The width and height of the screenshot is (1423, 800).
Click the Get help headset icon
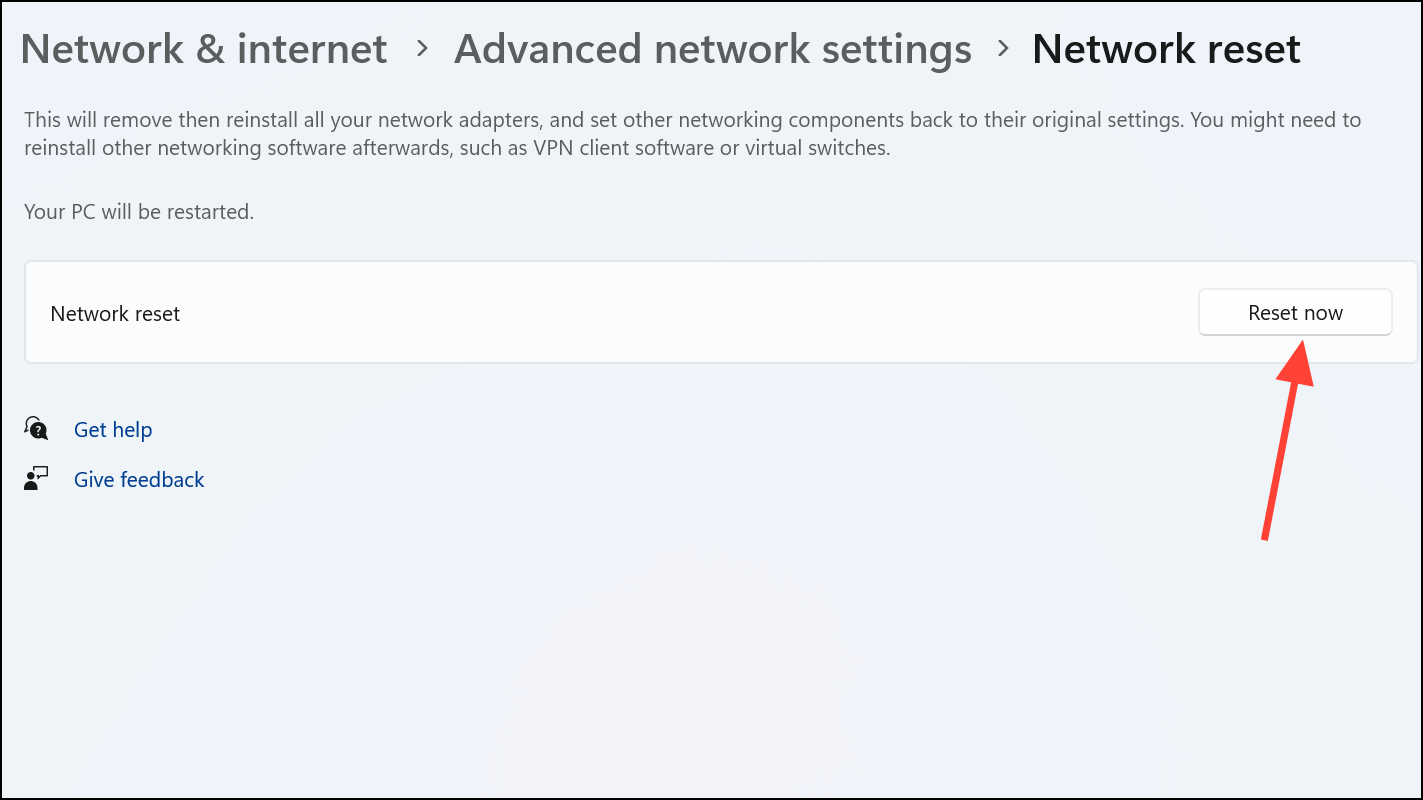(35, 428)
